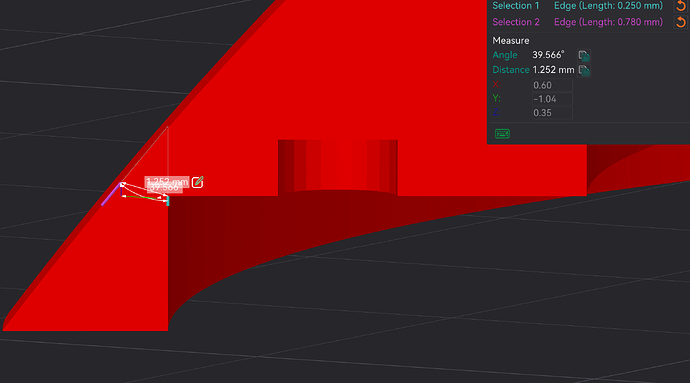690x383 pixels.
Task: Open keyboard shortcuts via the green keyboard icon
Action: click(x=502, y=134)
